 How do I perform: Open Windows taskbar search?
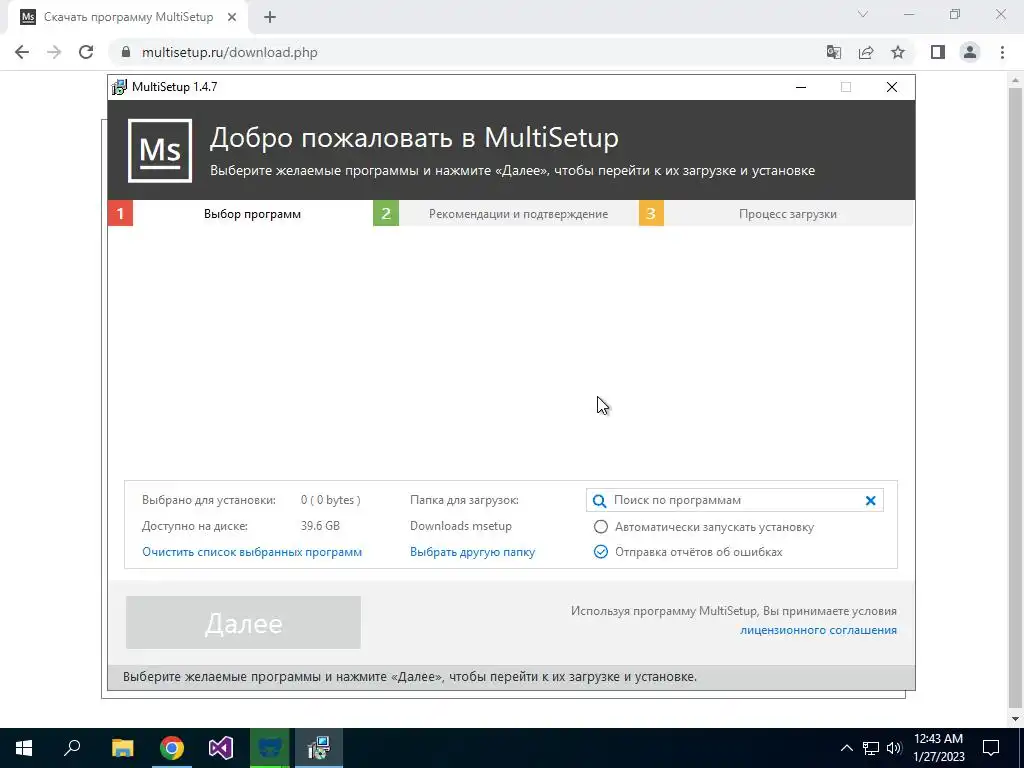(72, 748)
